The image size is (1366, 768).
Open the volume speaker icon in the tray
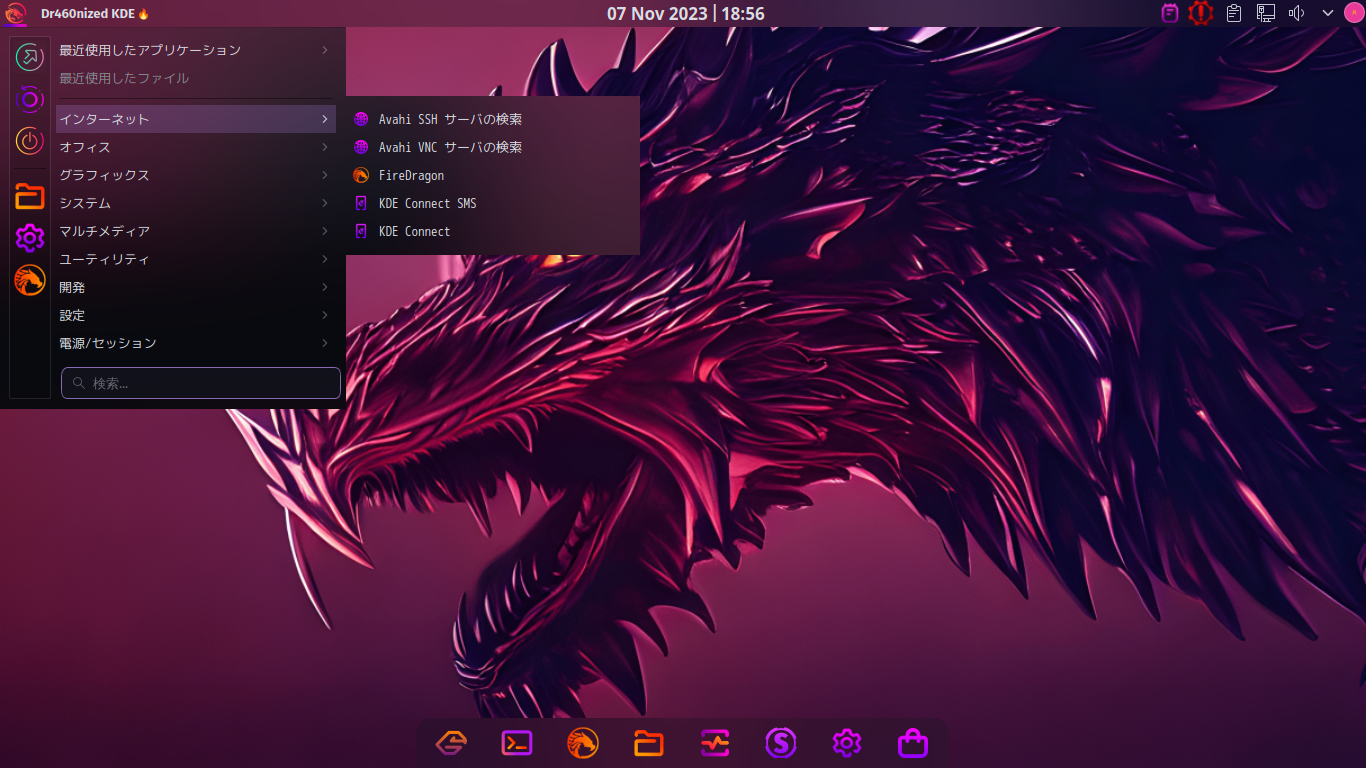click(x=1297, y=13)
